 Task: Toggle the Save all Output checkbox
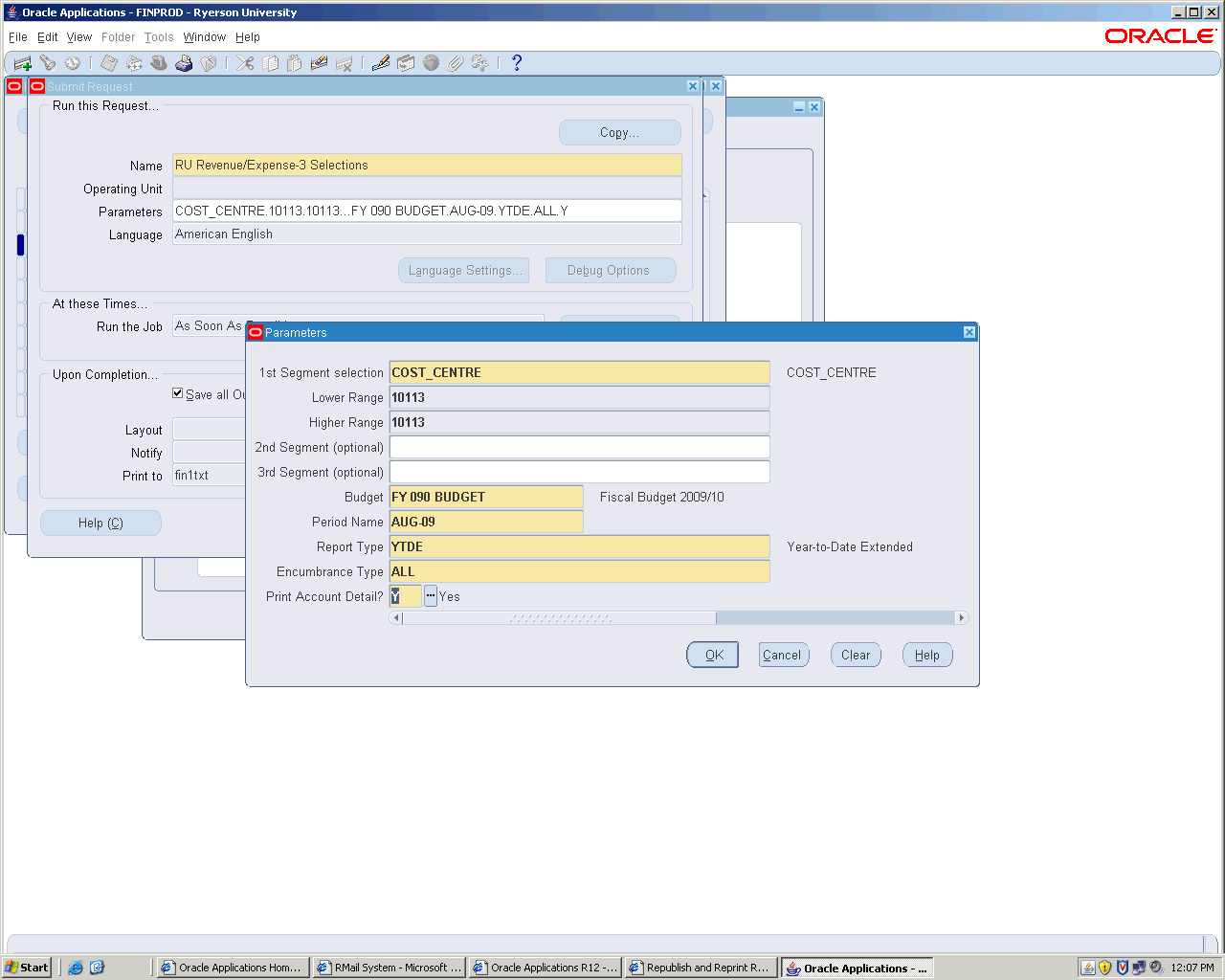coord(178,393)
